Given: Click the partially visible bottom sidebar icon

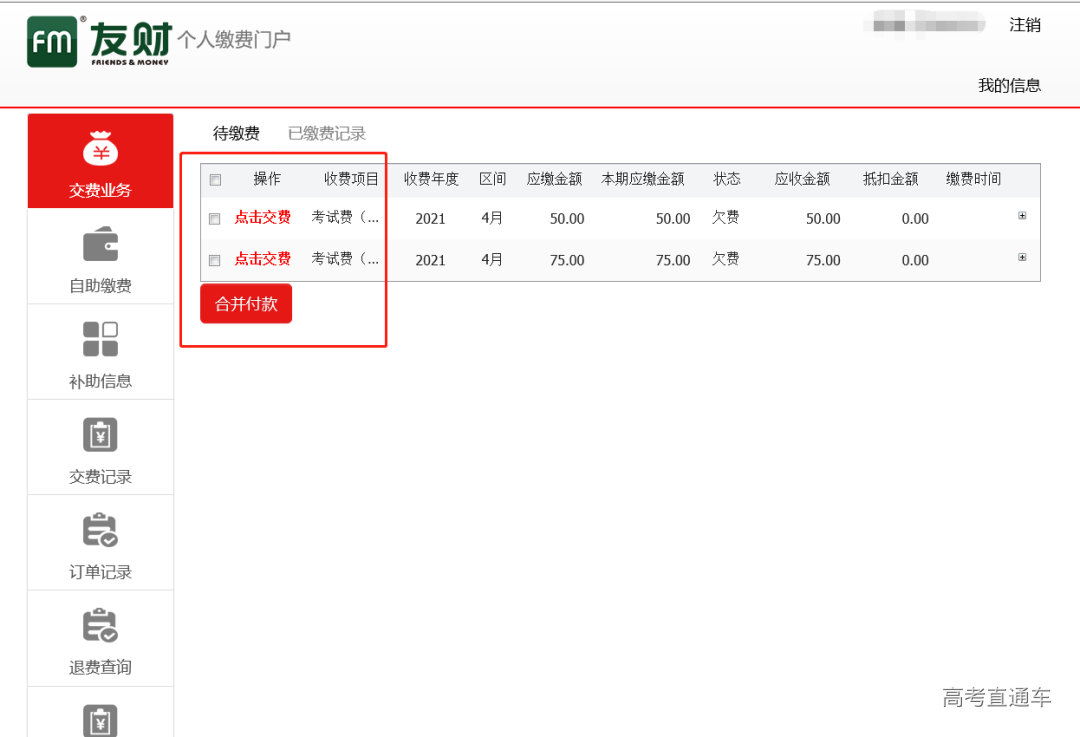Looking at the screenshot, I should coord(100,720).
